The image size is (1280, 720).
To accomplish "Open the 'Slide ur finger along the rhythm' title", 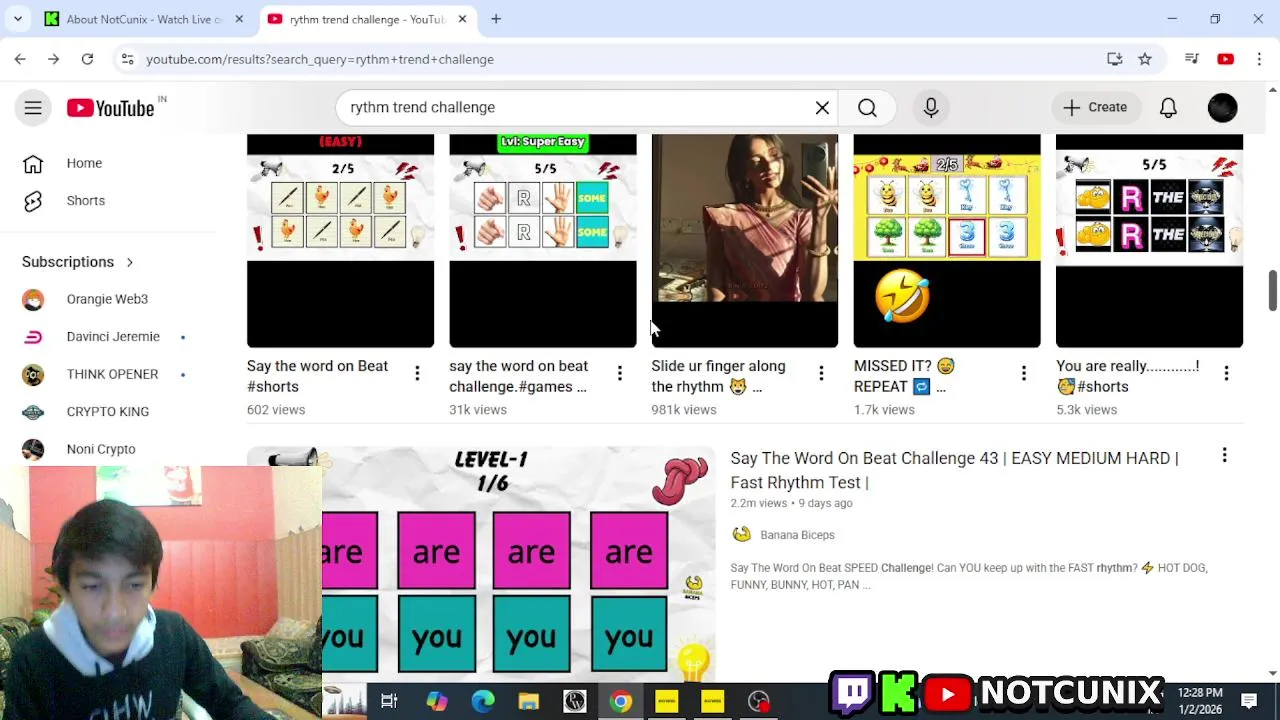I will point(718,376).
